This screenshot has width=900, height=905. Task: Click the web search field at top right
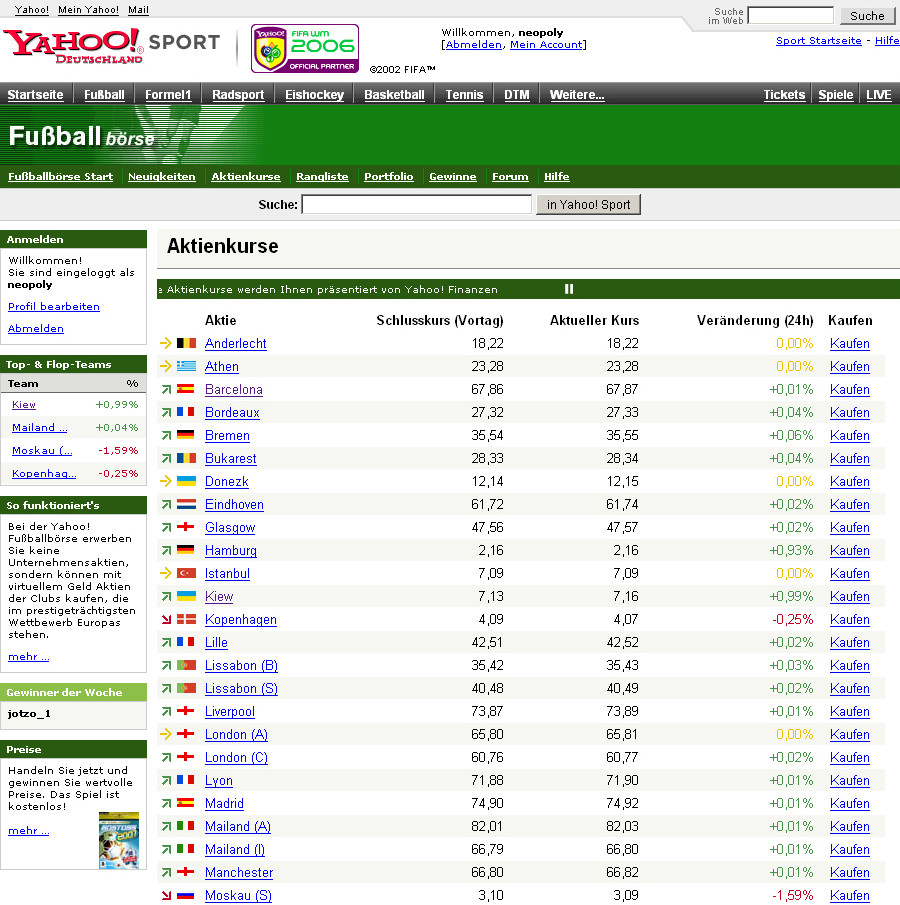pos(790,16)
